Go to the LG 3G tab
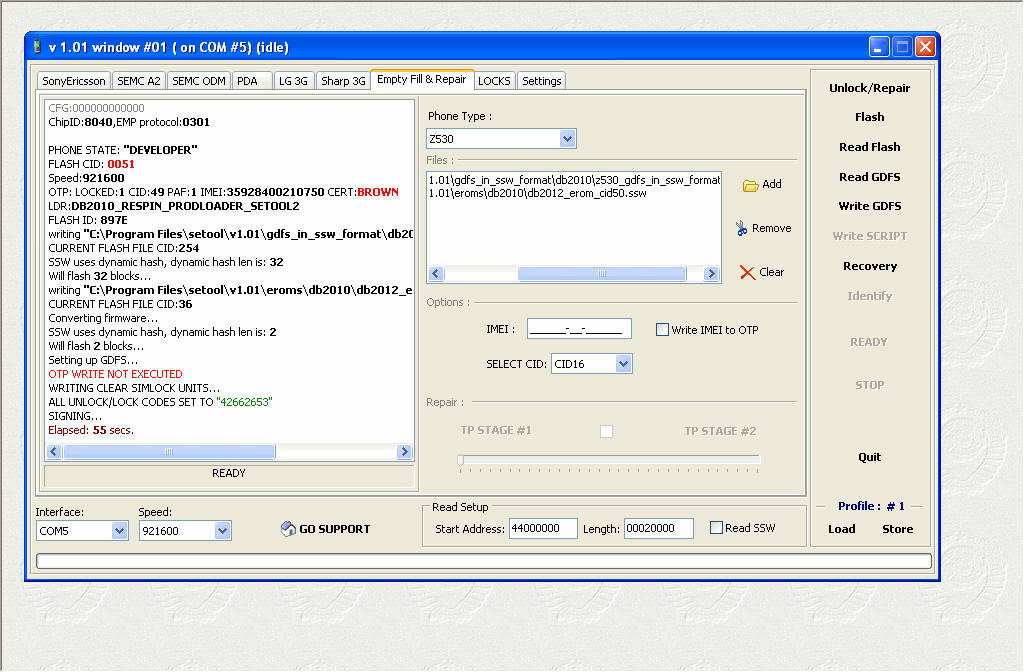The width and height of the screenshot is (1024, 672). click(x=293, y=81)
